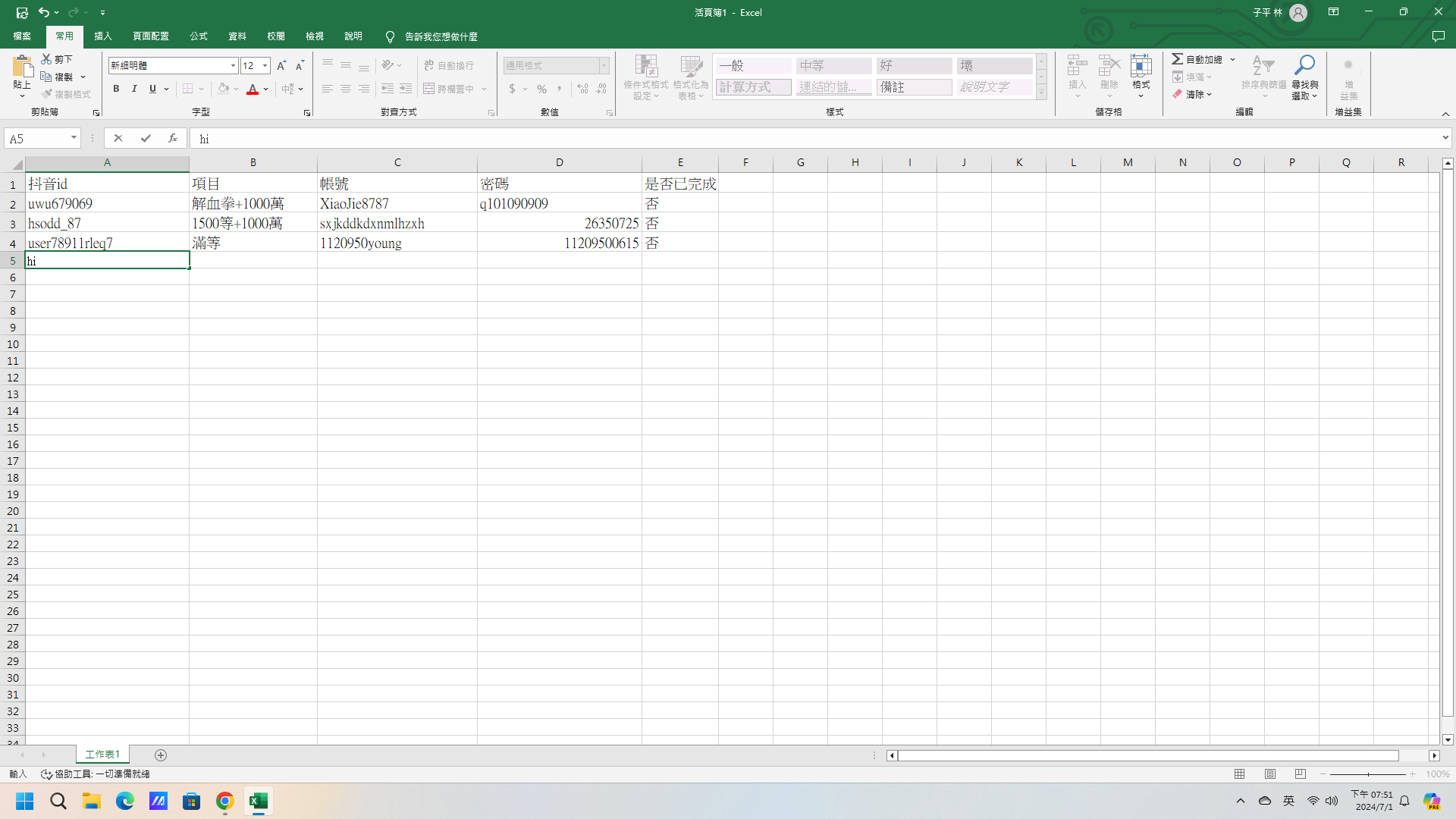The height and width of the screenshot is (819, 1456).
Task: Switch to Page Layout view
Action: point(1270,773)
